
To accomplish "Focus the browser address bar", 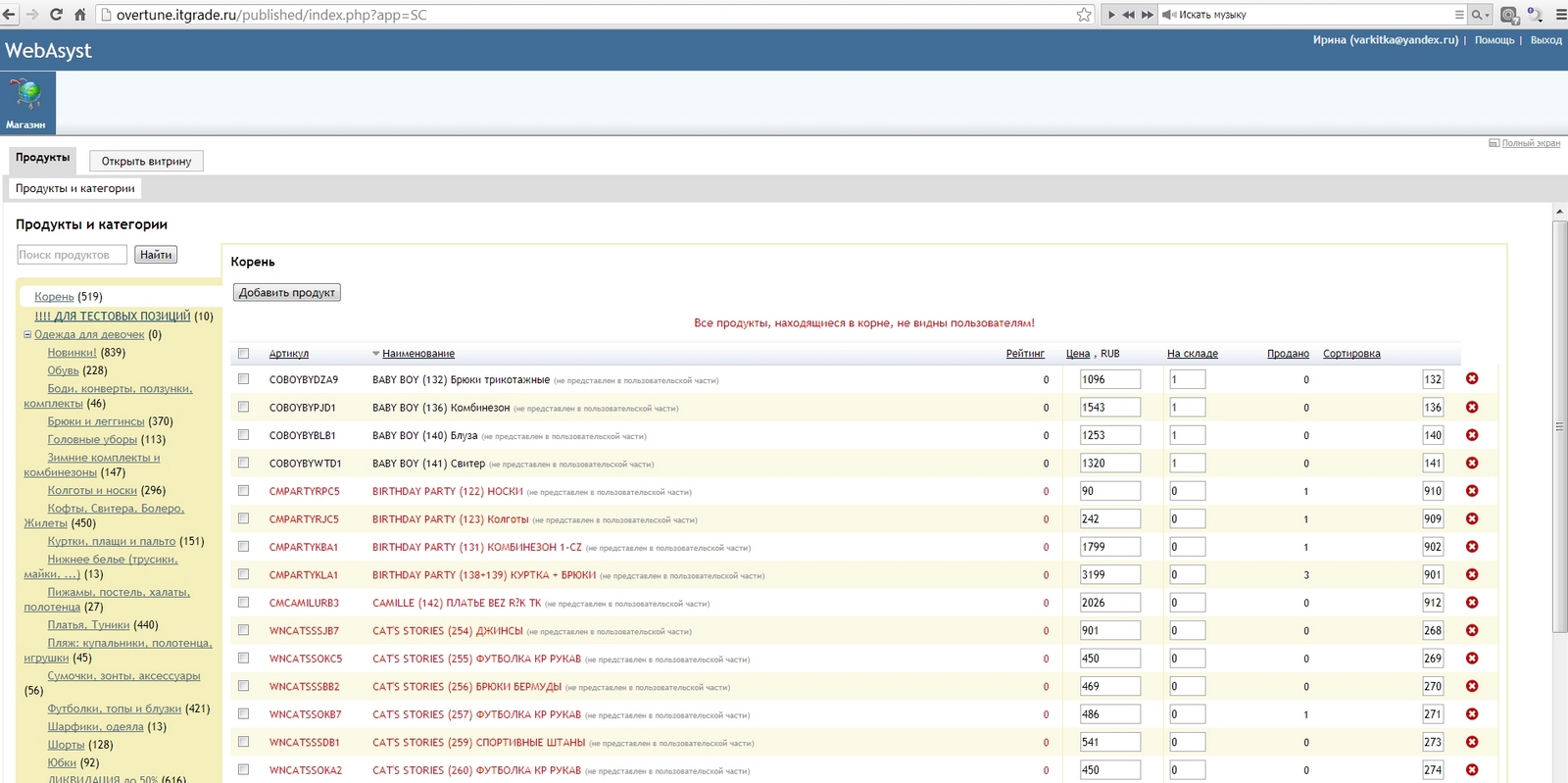I will click(x=588, y=15).
